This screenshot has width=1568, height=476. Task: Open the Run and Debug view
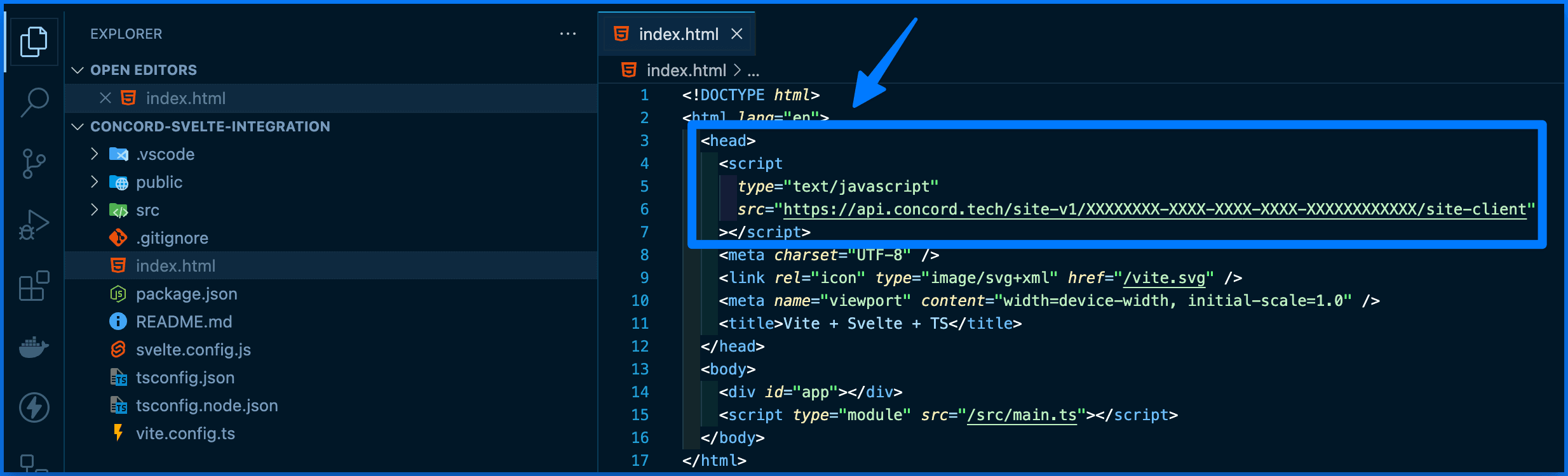(x=34, y=225)
